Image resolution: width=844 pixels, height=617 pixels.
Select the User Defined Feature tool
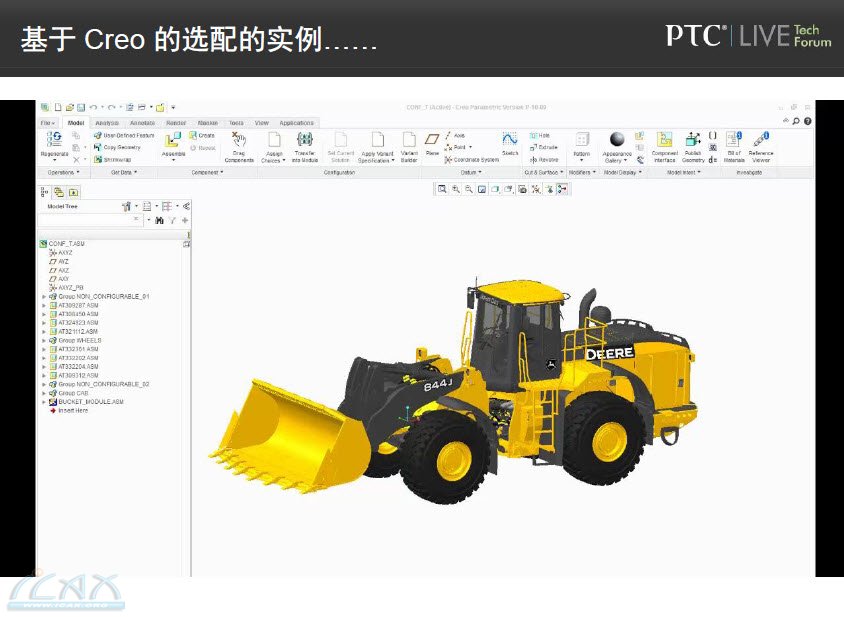tap(124, 135)
